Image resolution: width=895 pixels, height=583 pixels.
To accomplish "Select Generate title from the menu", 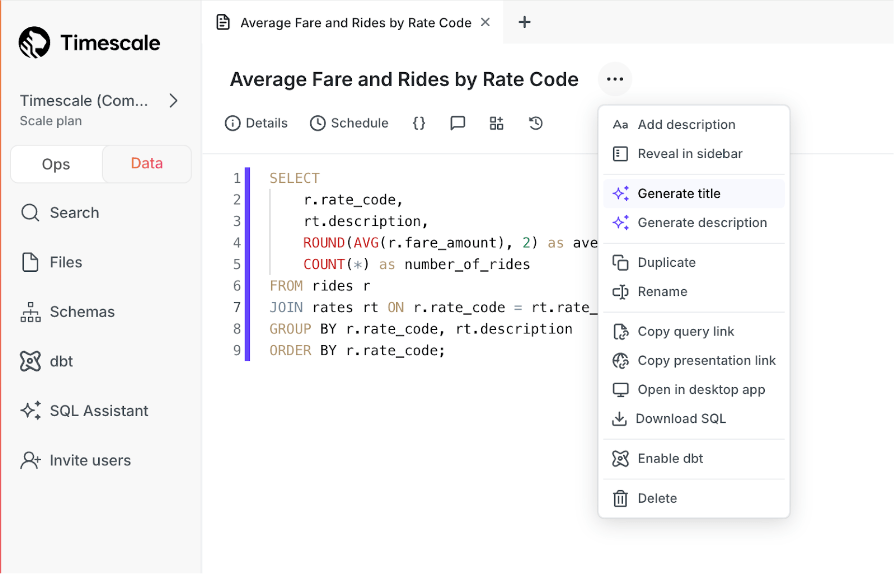I will (678, 194).
